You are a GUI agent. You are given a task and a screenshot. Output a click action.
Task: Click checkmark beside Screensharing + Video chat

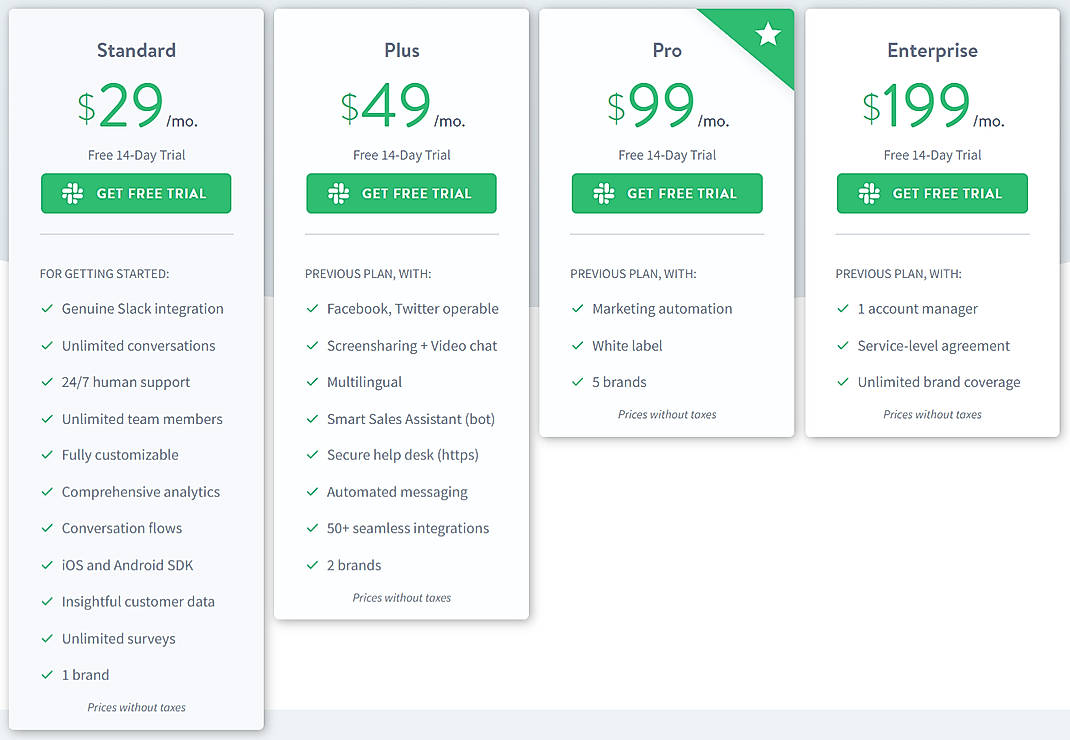point(313,345)
